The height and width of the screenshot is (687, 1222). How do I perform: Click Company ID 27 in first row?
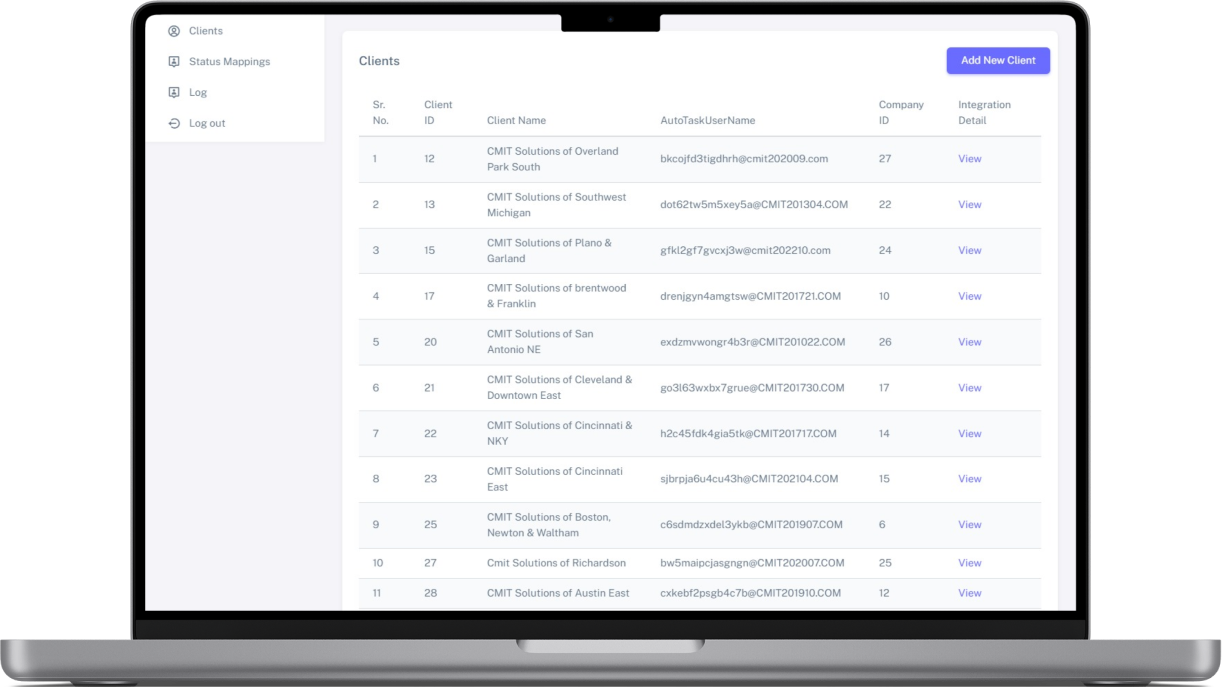point(885,159)
